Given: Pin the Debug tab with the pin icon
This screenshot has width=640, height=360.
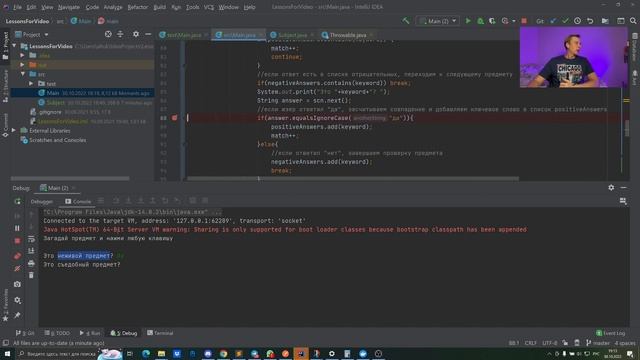Looking at the screenshot, I should (x=17, y=315).
